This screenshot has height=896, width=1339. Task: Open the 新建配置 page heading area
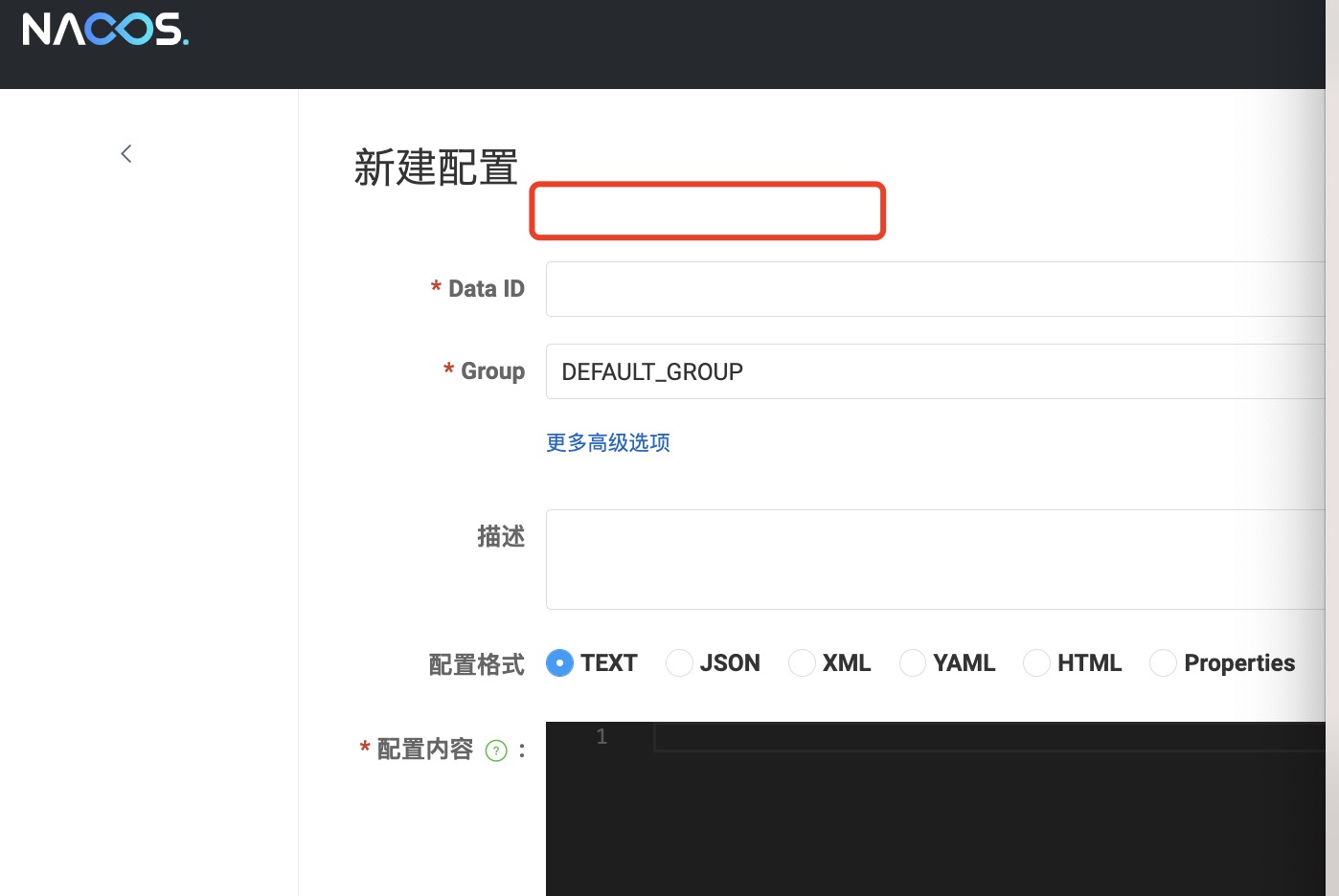click(x=436, y=167)
